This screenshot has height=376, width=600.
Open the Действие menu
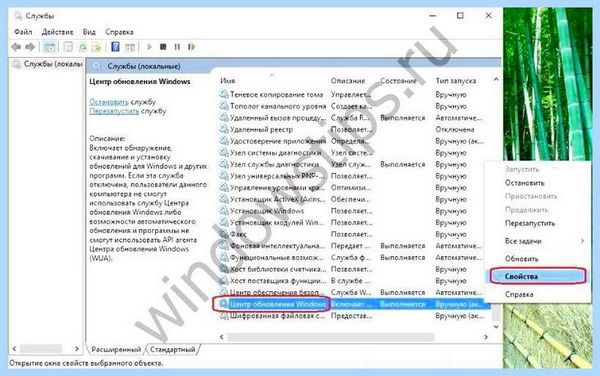[57, 32]
